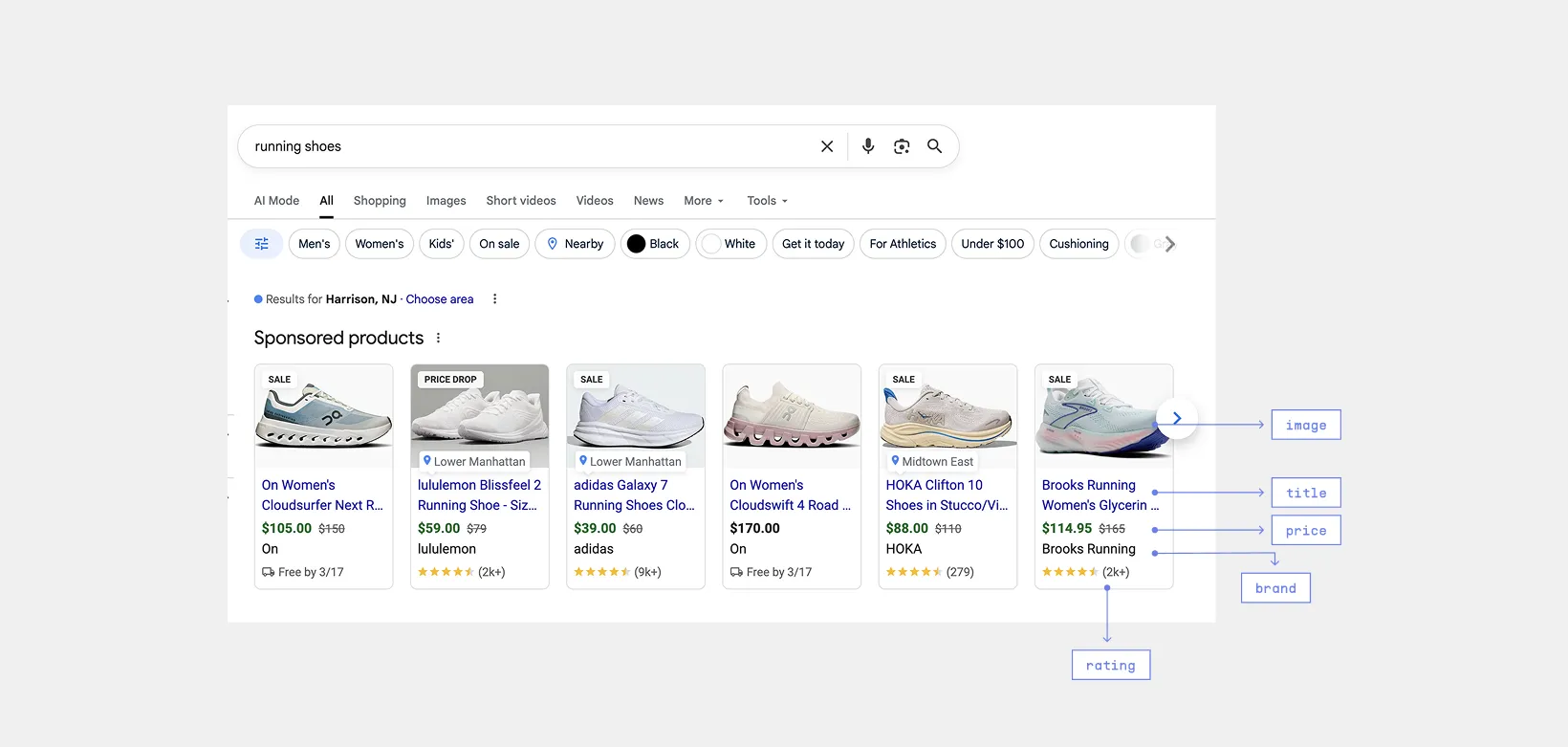1568x747 pixels.
Task: Switch to AI Mode tab
Action: tap(276, 201)
